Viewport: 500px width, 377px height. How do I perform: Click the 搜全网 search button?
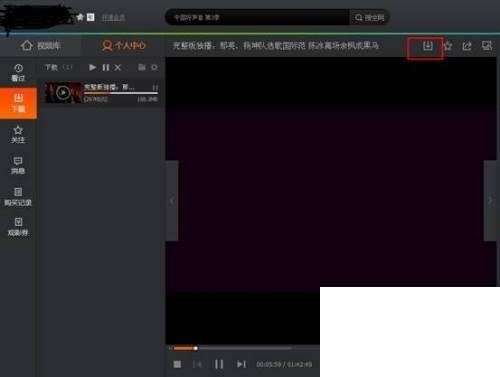369,17
